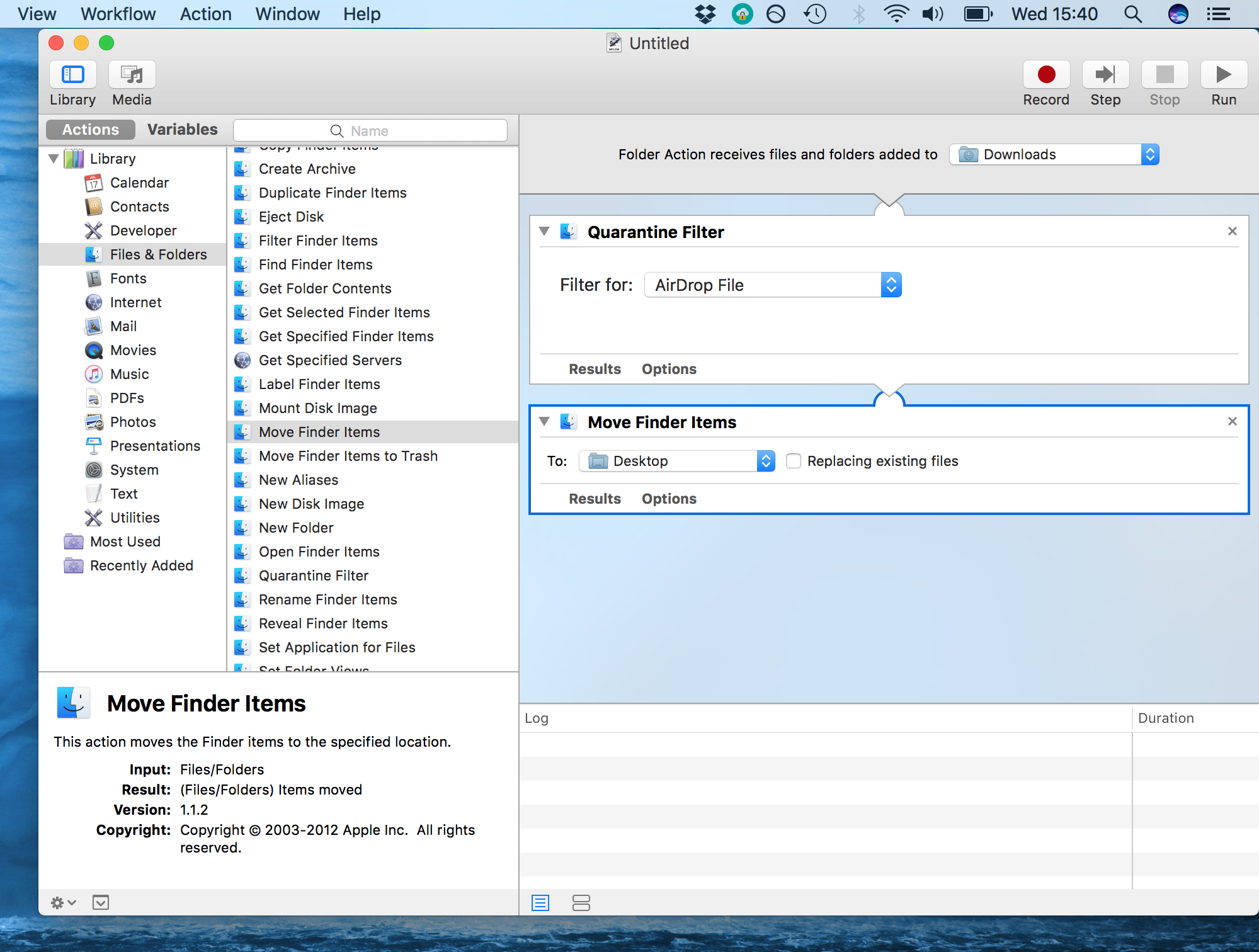This screenshot has width=1259, height=952.
Task: Select Files & Folders category
Action: (x=132, y=254)
